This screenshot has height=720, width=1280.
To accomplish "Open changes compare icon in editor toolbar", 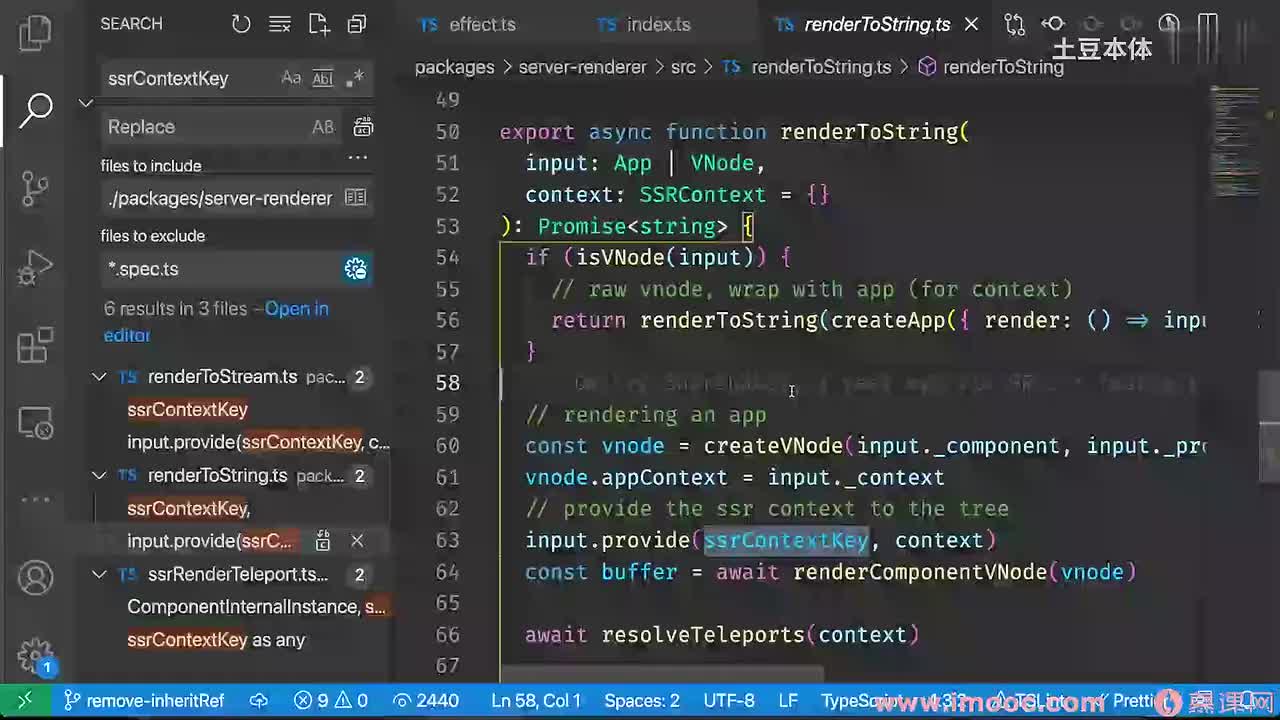I will coord(1014,24).
